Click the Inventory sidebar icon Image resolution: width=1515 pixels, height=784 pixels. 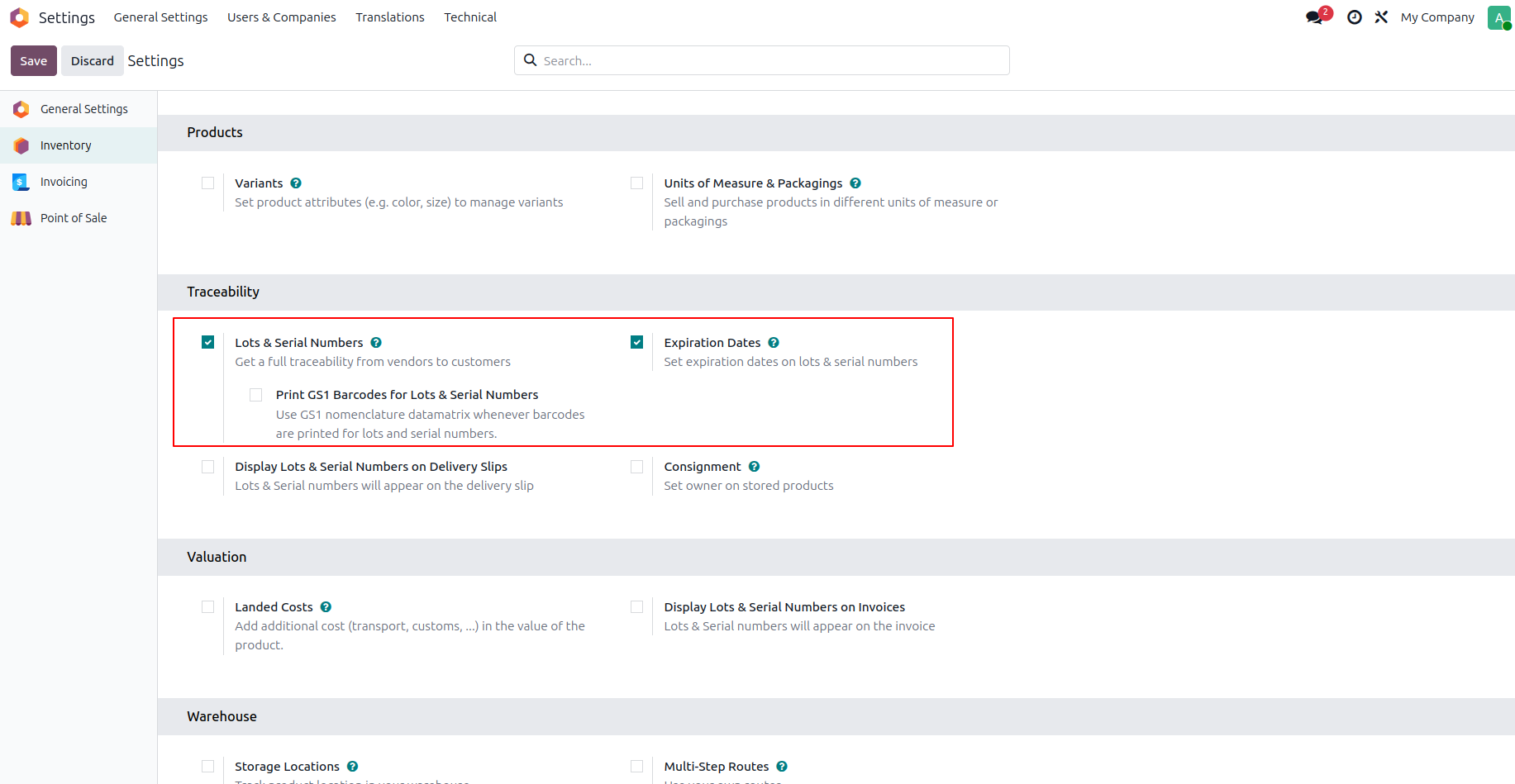pos(21,145)
